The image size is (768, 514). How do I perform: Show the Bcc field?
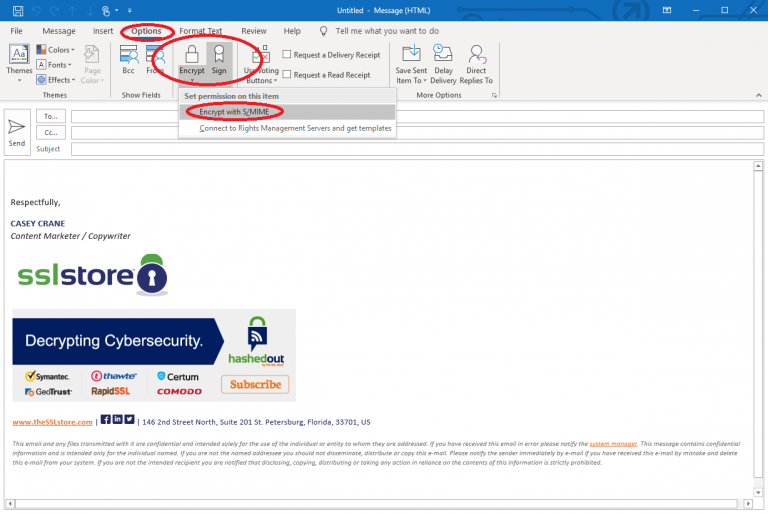[128, 59]
